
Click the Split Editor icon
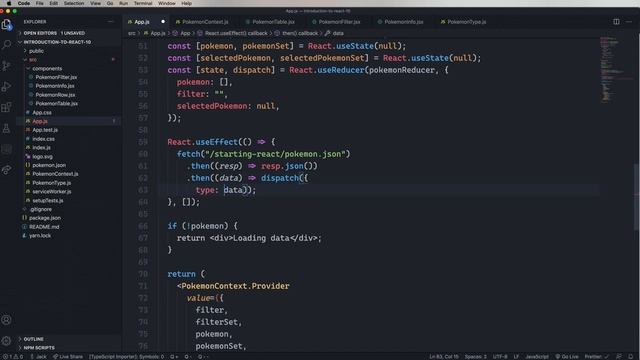(616, 22)
